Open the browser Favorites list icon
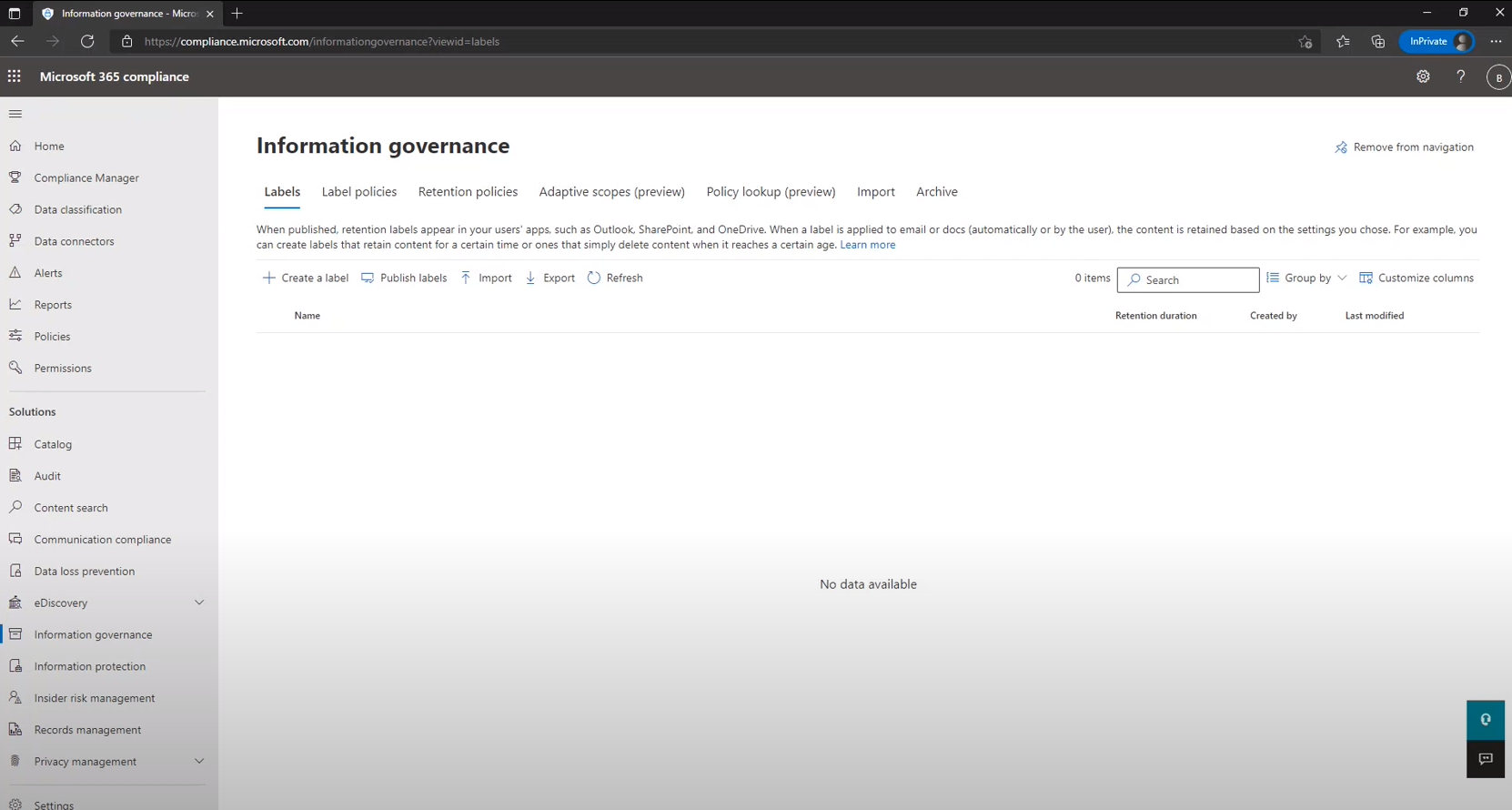This screenshot has width=1512, height=810. pyautogui.click(x=1343, y=41)
